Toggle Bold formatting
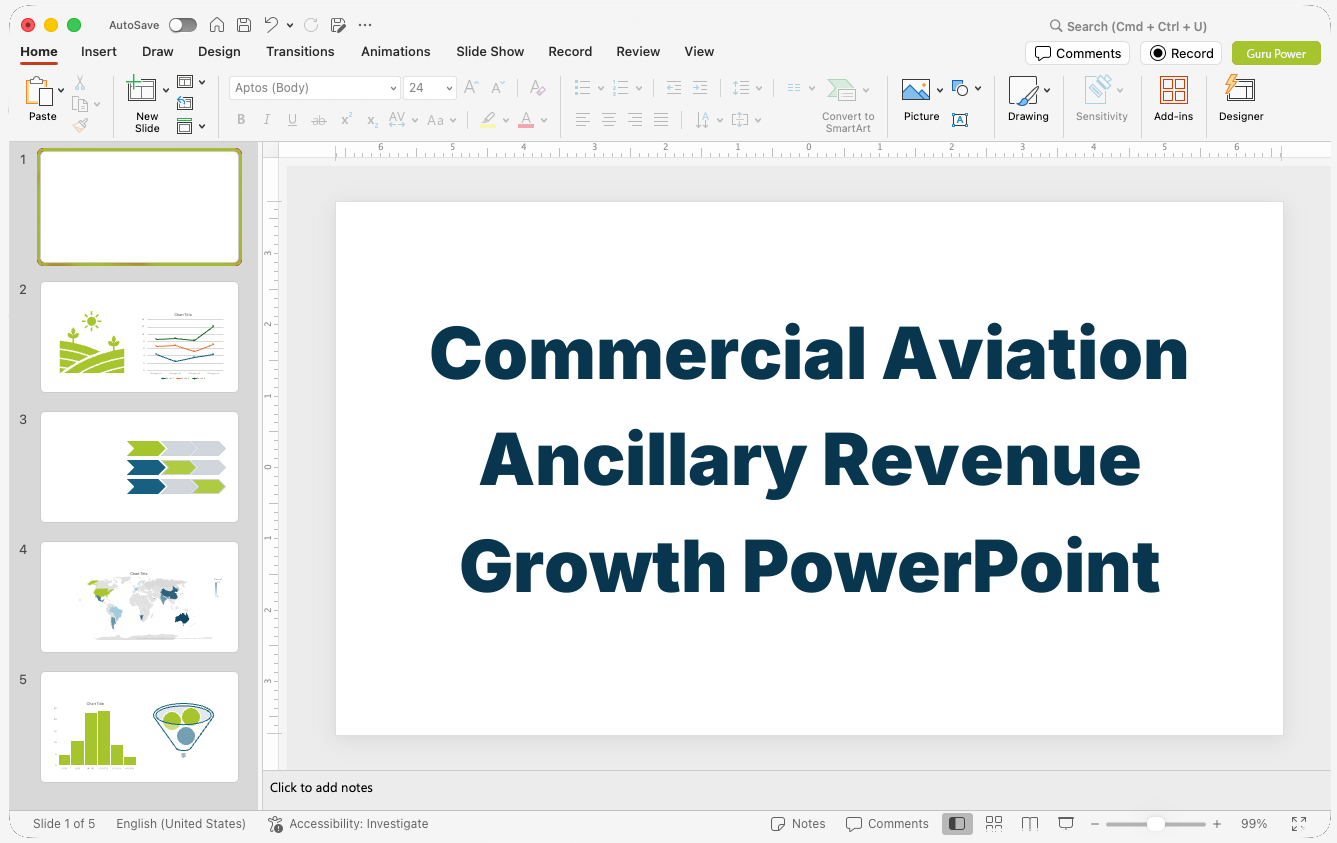Screen dimensions: 1337x843 tap(241, 120)
